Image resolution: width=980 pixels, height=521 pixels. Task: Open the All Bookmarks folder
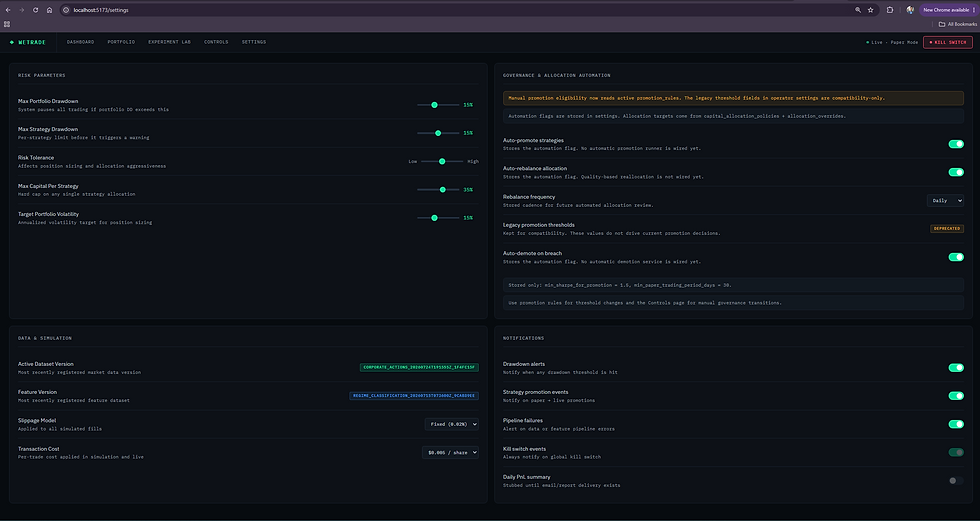[x=958, y=24]
